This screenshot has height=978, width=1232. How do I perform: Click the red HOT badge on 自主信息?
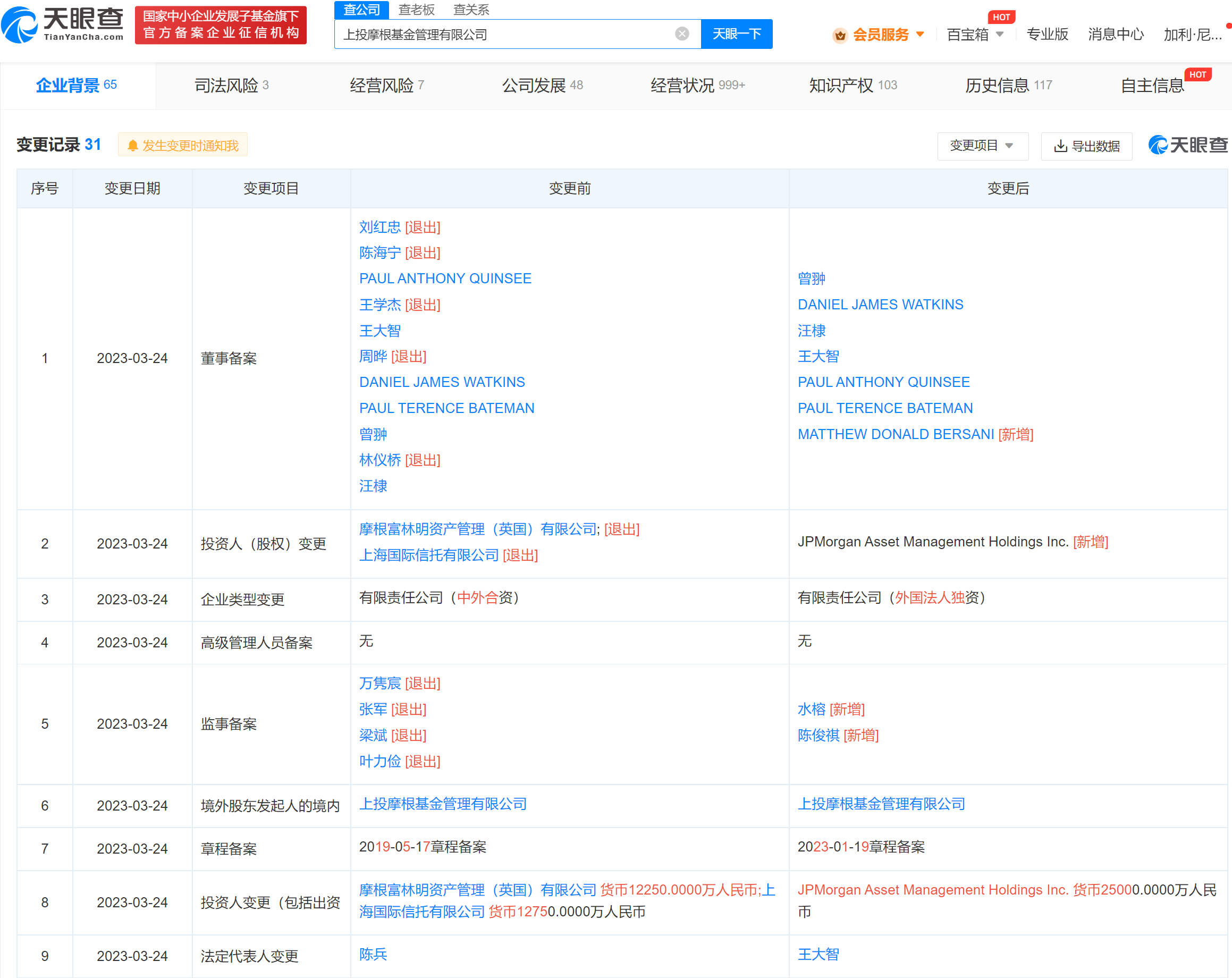(x=1199, y=74)
